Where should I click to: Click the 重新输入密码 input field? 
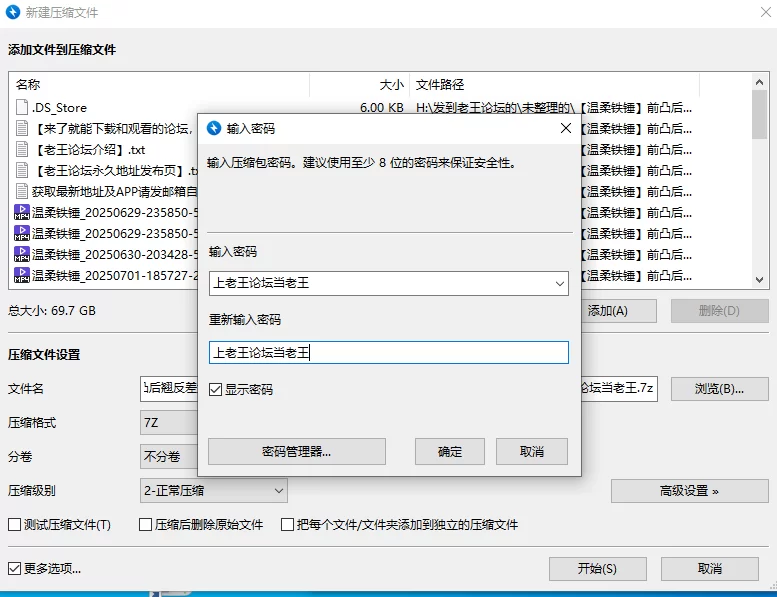(x=388, y=352)
